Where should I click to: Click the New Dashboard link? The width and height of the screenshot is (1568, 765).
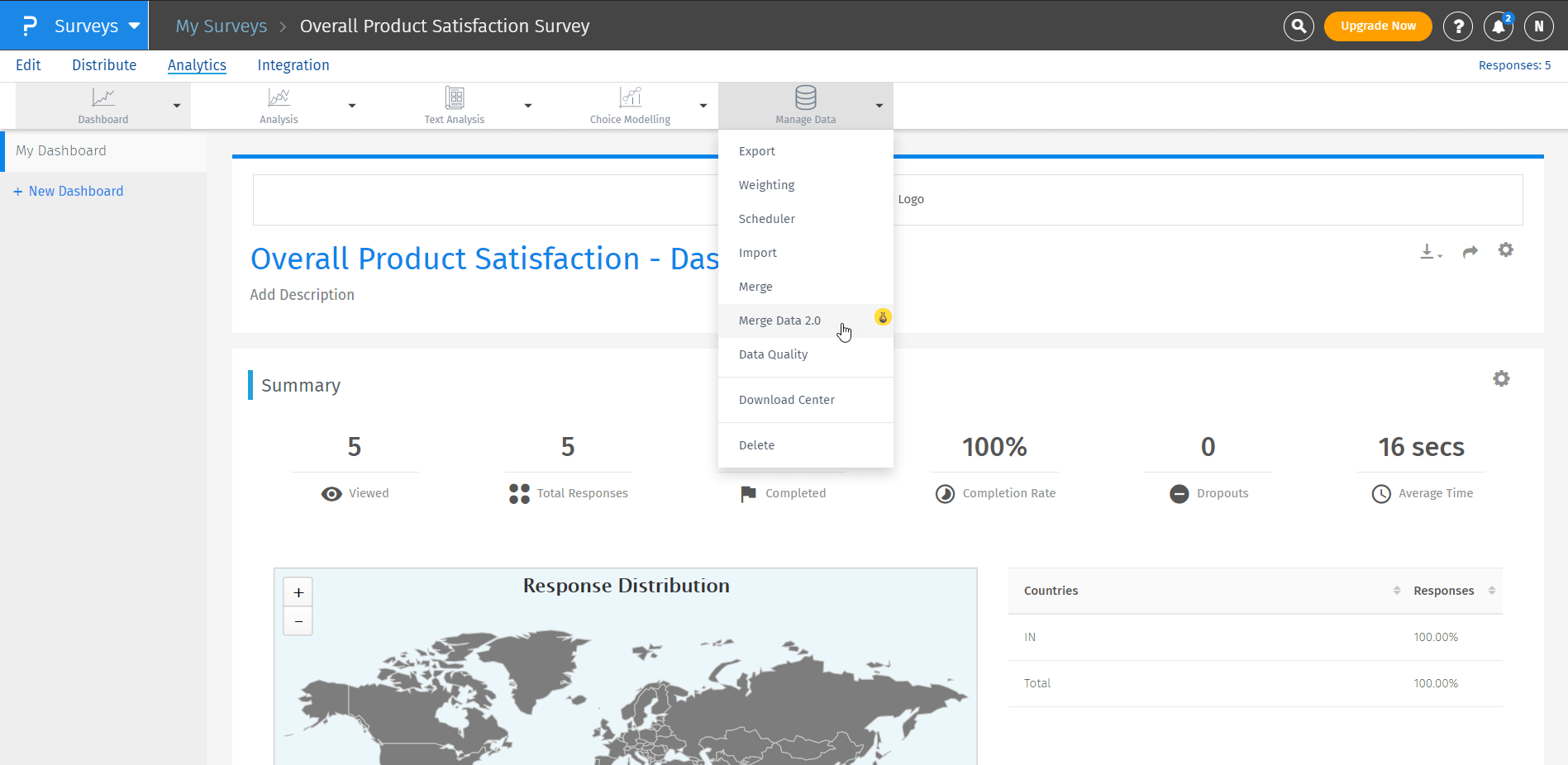pos(75,191)
